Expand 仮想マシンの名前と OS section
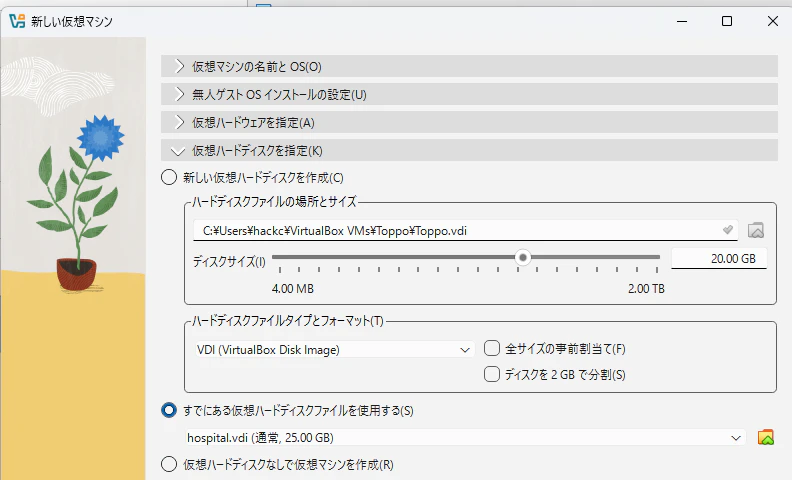This screenshot has height=480, width=792. tap(469, 66)
